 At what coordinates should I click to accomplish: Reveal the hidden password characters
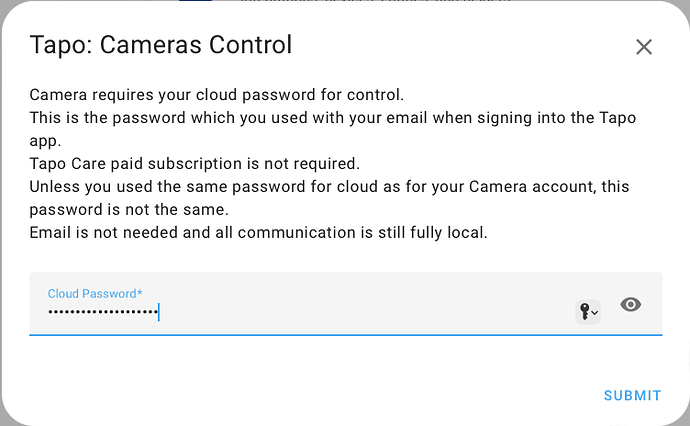[630, 305]
